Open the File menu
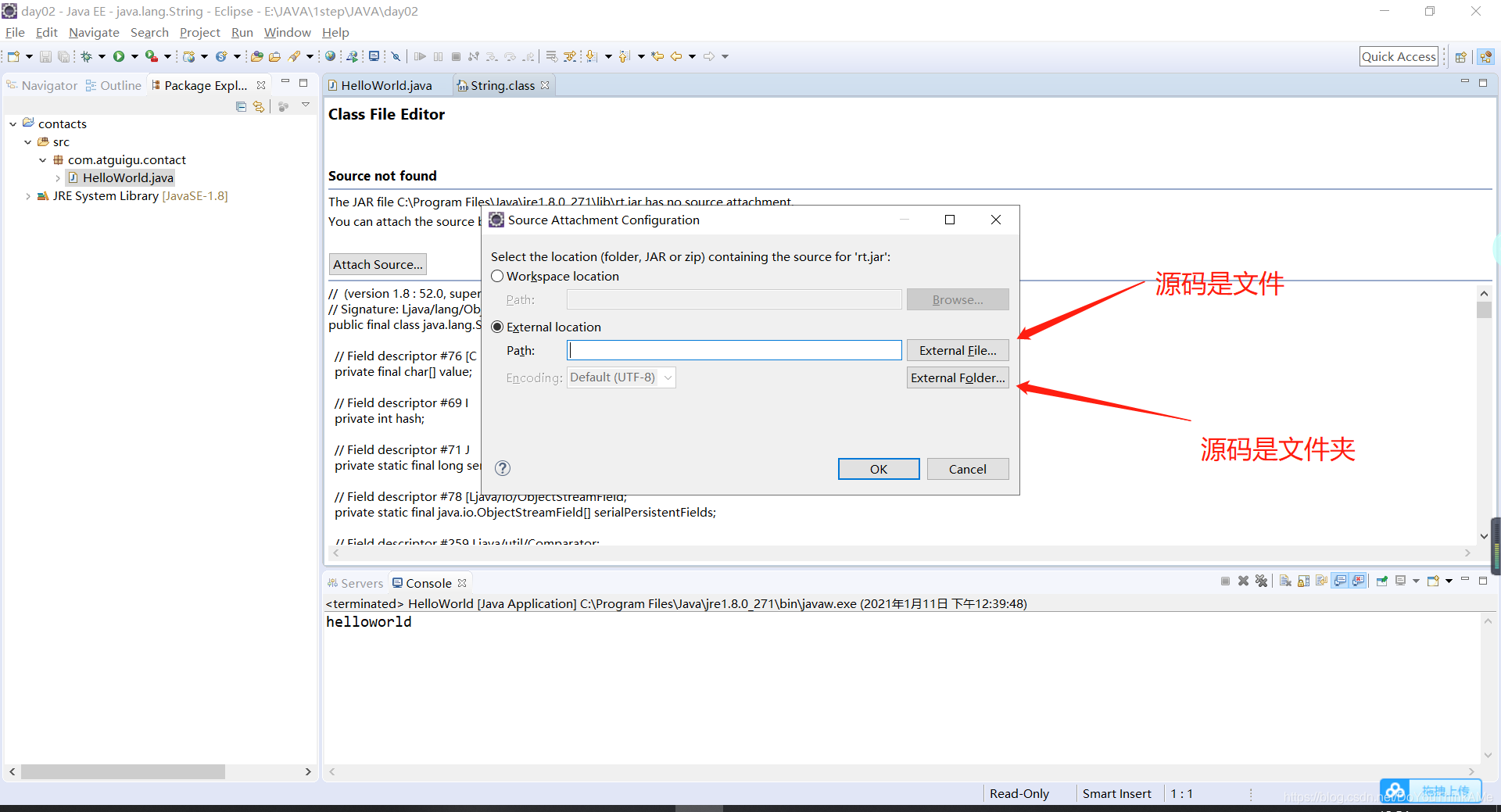This screenshot has height=812, width=1501. (15, 32)
